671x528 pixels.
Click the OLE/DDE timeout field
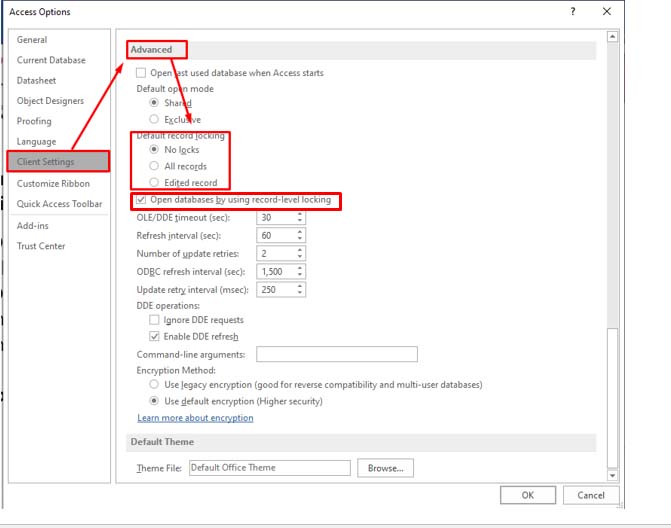pyautogui.click(x=276, y=217)
